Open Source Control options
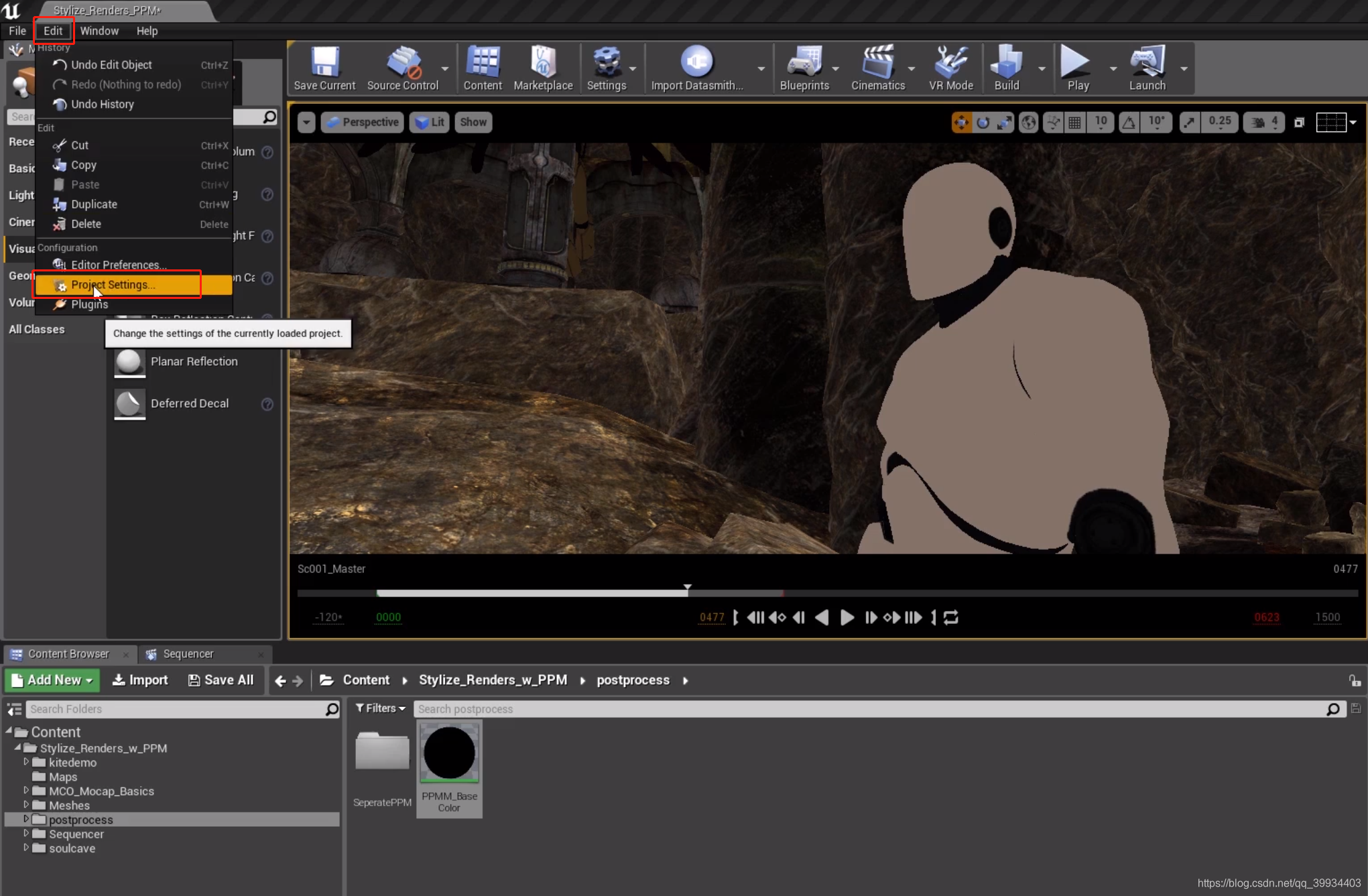1368x896 pixels. [403, 67]
